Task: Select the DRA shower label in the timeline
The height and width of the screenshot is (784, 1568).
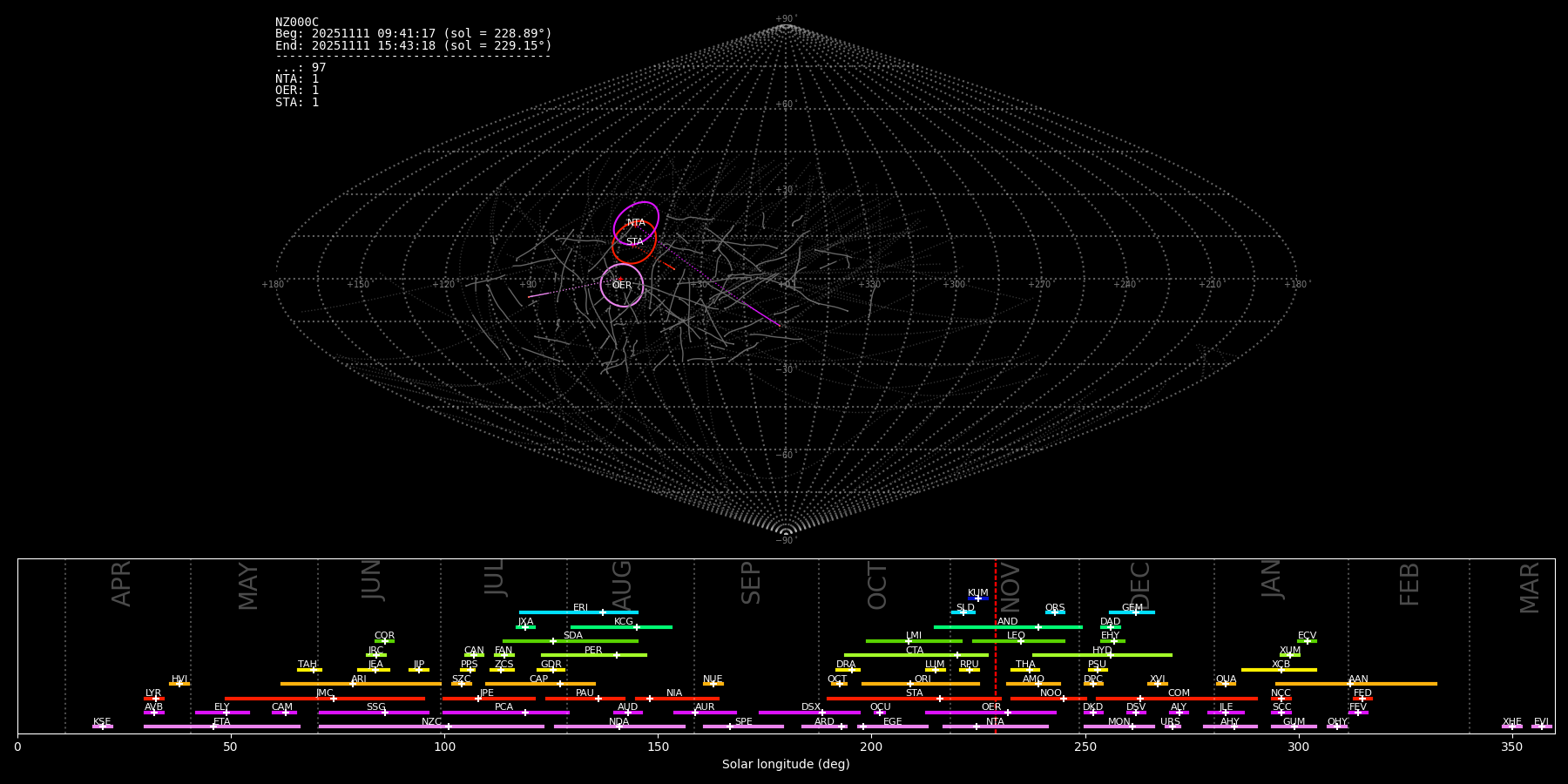Action: pyautogui.click(x=846, y=665)
